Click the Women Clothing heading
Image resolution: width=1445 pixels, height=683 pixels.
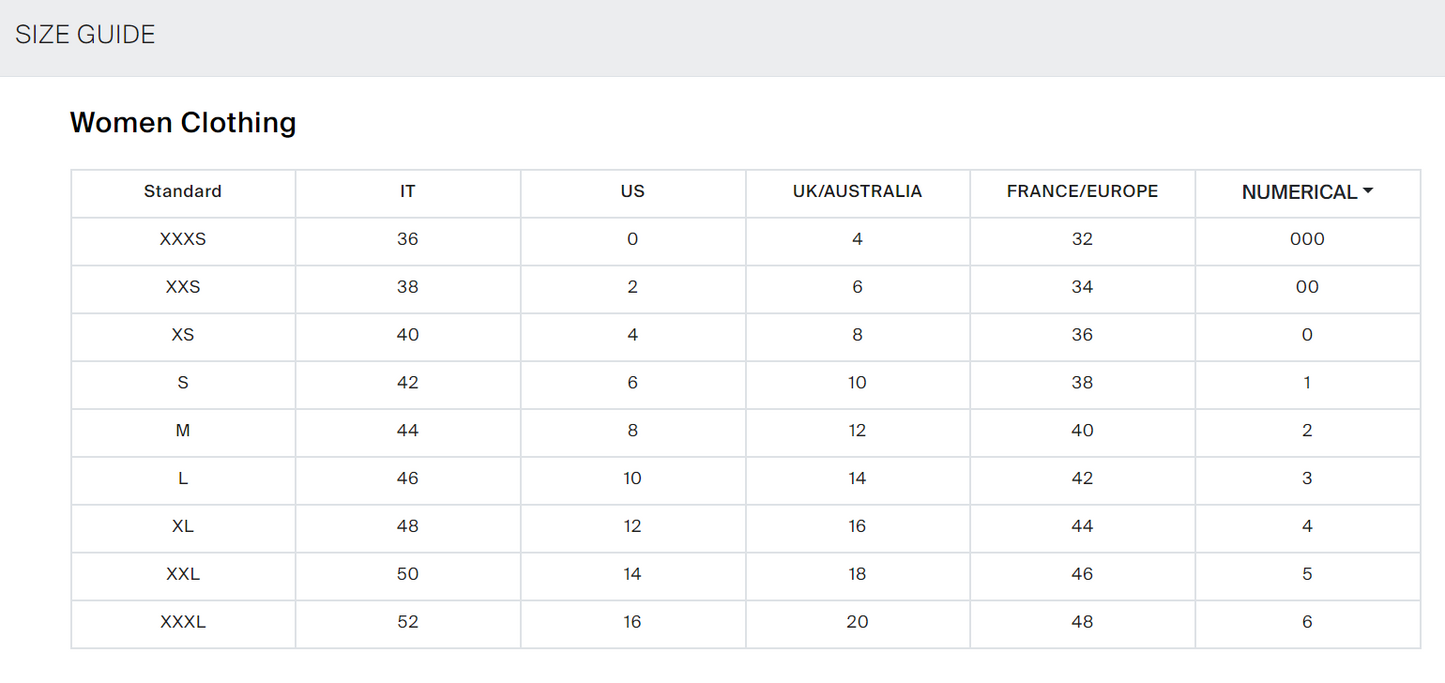[x=183, y=123]
